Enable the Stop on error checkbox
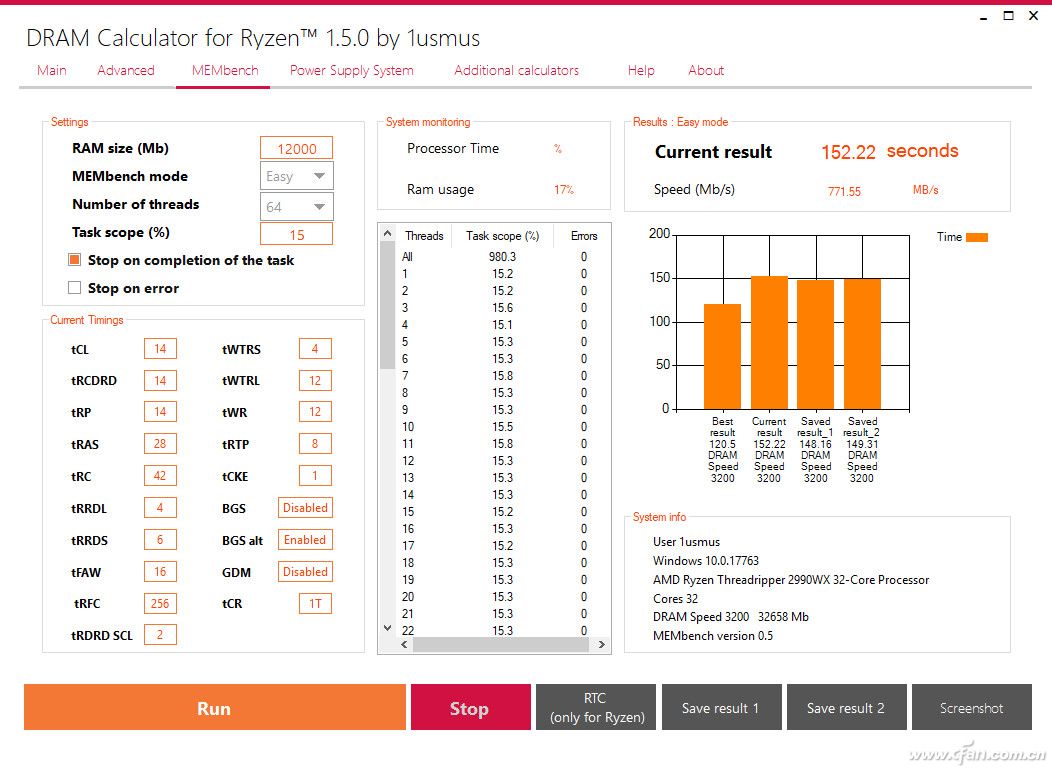 click(x=74, y=288)
